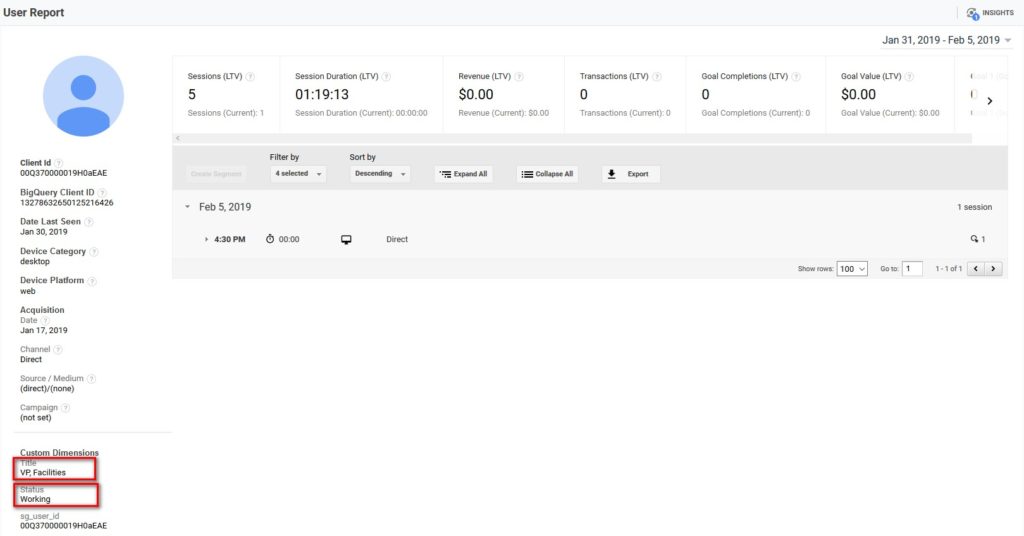
Task: Click the stopwatch duration icon showing 00:00
Action: [x=270, y=239]
